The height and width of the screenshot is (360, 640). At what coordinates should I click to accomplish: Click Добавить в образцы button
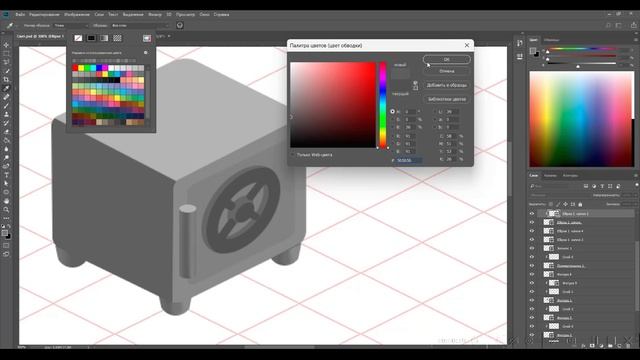coord(447,85)
